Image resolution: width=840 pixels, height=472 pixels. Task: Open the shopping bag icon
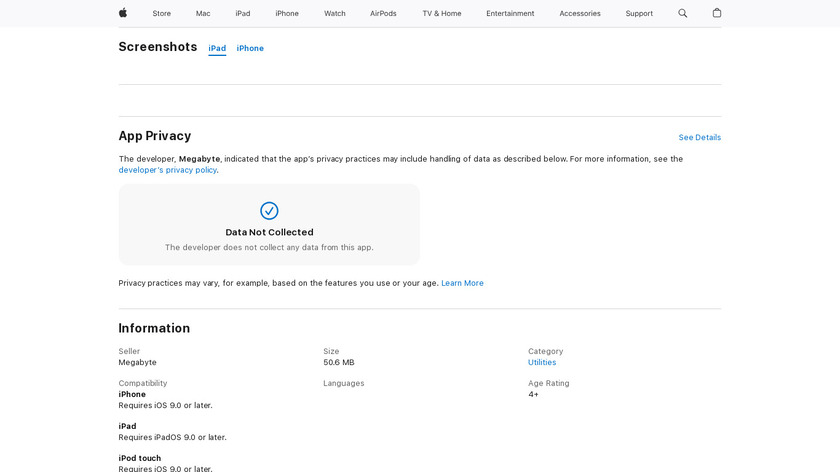coord(716,13)
